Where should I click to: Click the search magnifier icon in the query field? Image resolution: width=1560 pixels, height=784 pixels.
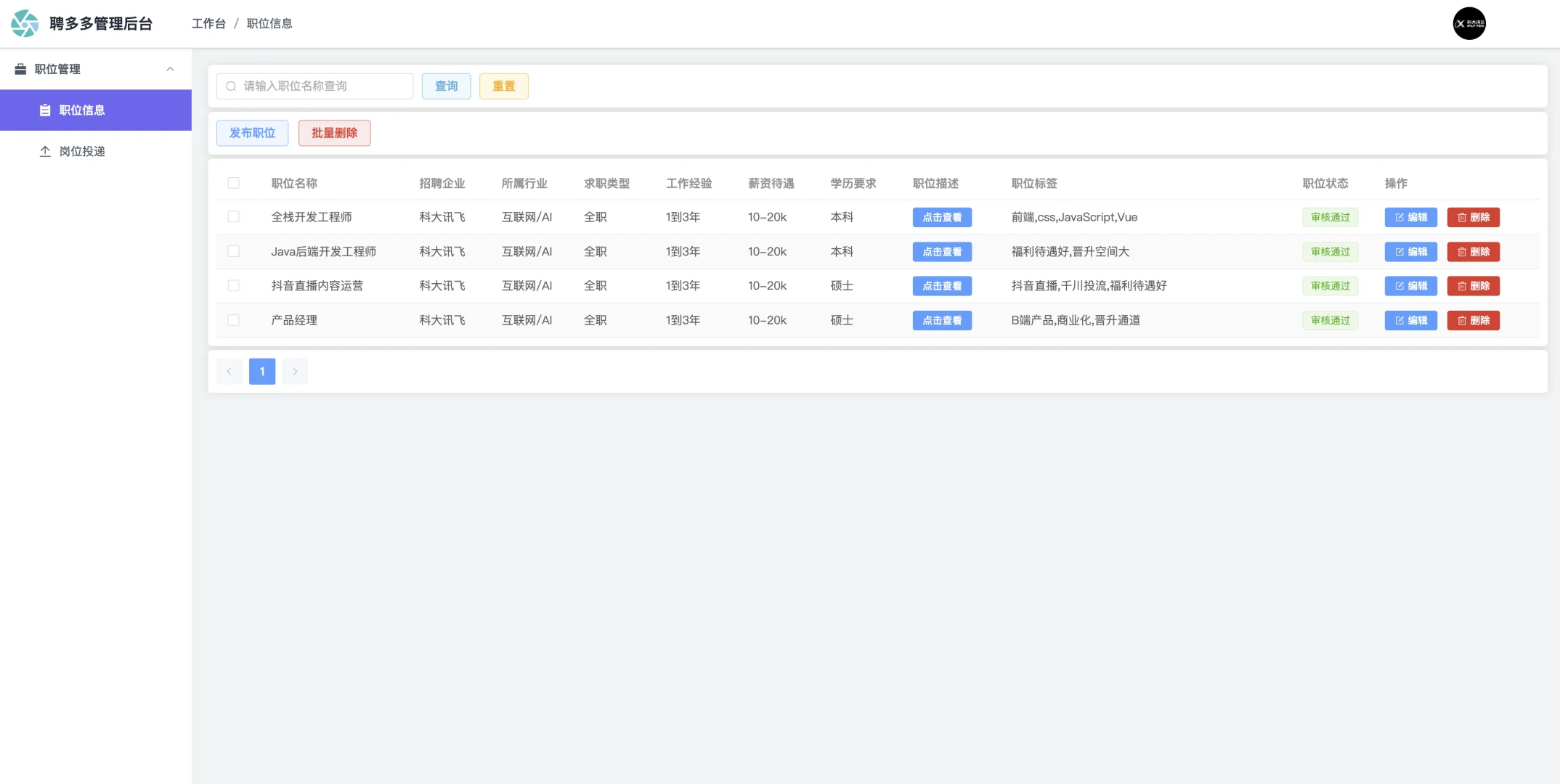pos(231,86)
